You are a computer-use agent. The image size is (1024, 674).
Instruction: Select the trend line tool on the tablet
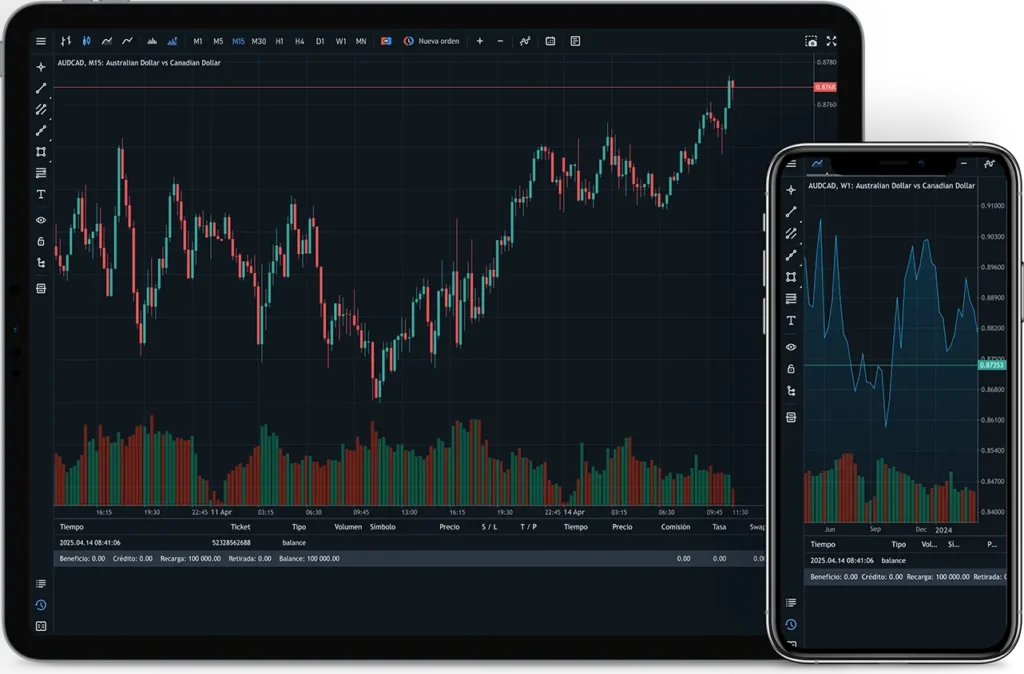[40, 88]
